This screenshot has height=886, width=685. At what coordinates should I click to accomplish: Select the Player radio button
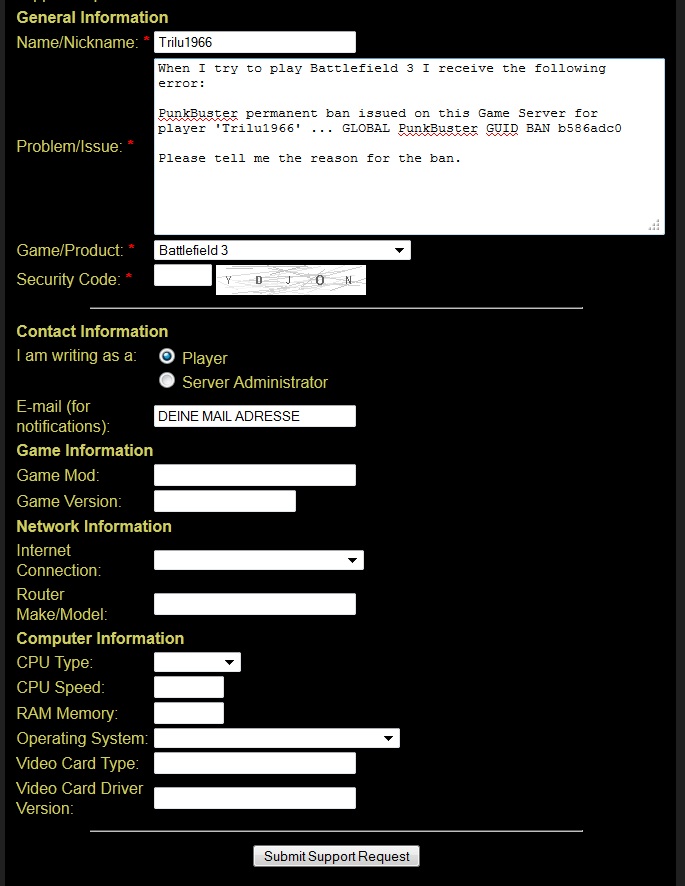click(x=167, y=357)
